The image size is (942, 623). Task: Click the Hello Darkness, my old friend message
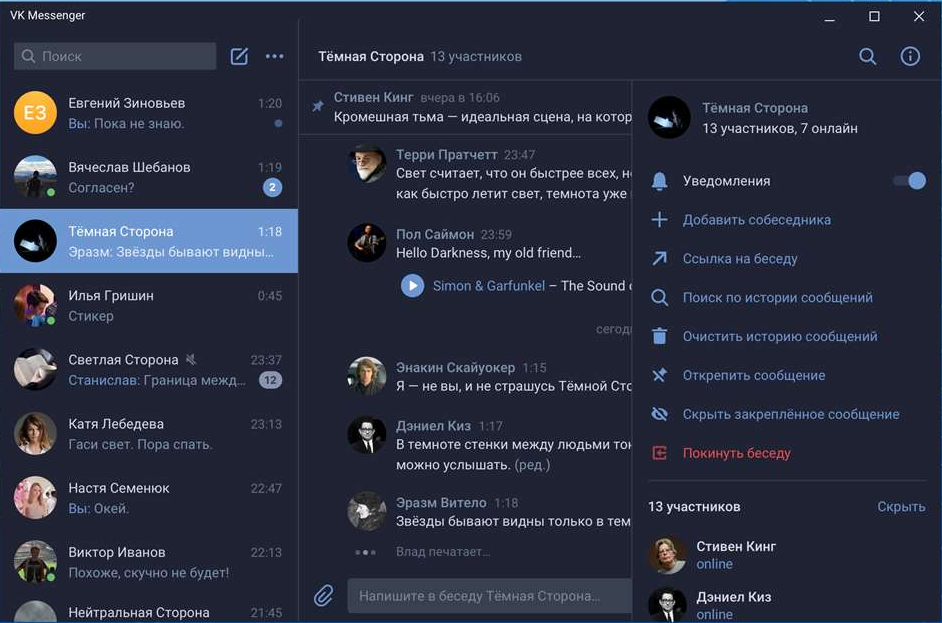488,253
